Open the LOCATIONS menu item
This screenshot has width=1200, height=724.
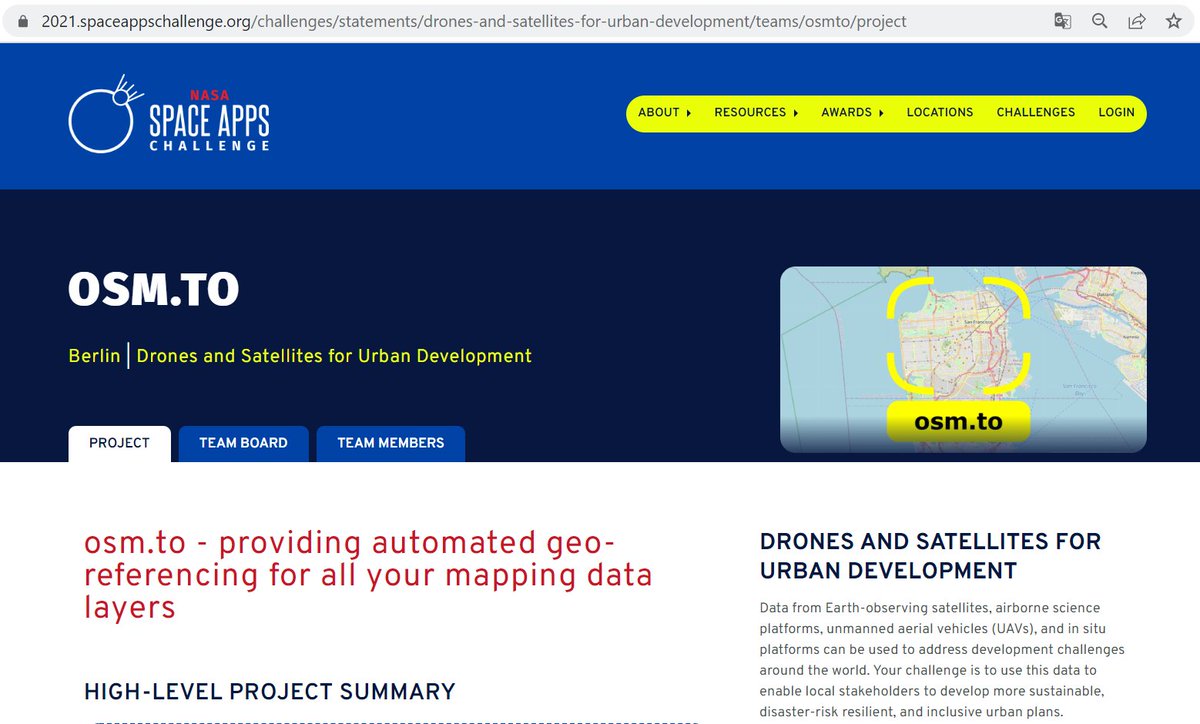(x=939, y=112)
